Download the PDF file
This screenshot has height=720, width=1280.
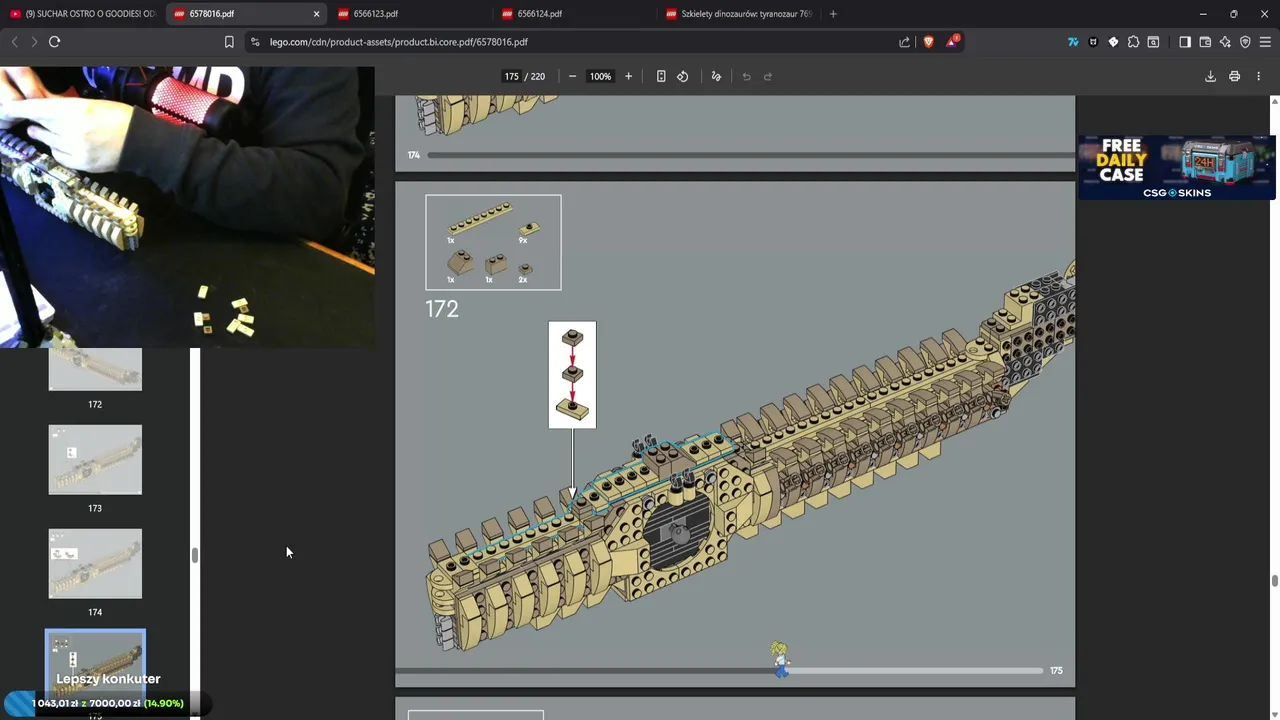tap(1210, 76)
